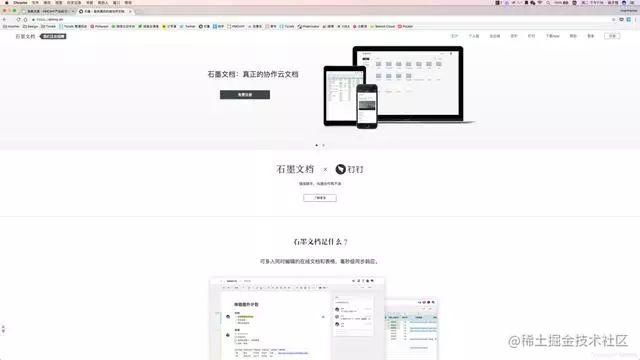Open the Apple menu
The height and width of the screenshot is (360, 640).
coord(7,2)
